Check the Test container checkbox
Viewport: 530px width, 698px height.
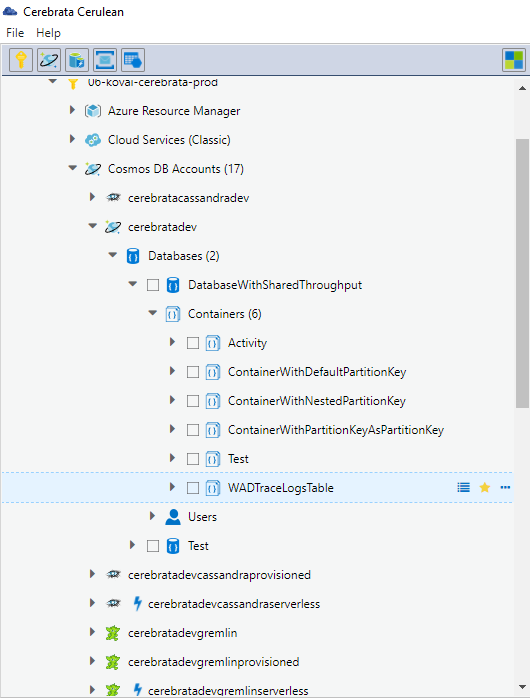[x=193, y=459]
